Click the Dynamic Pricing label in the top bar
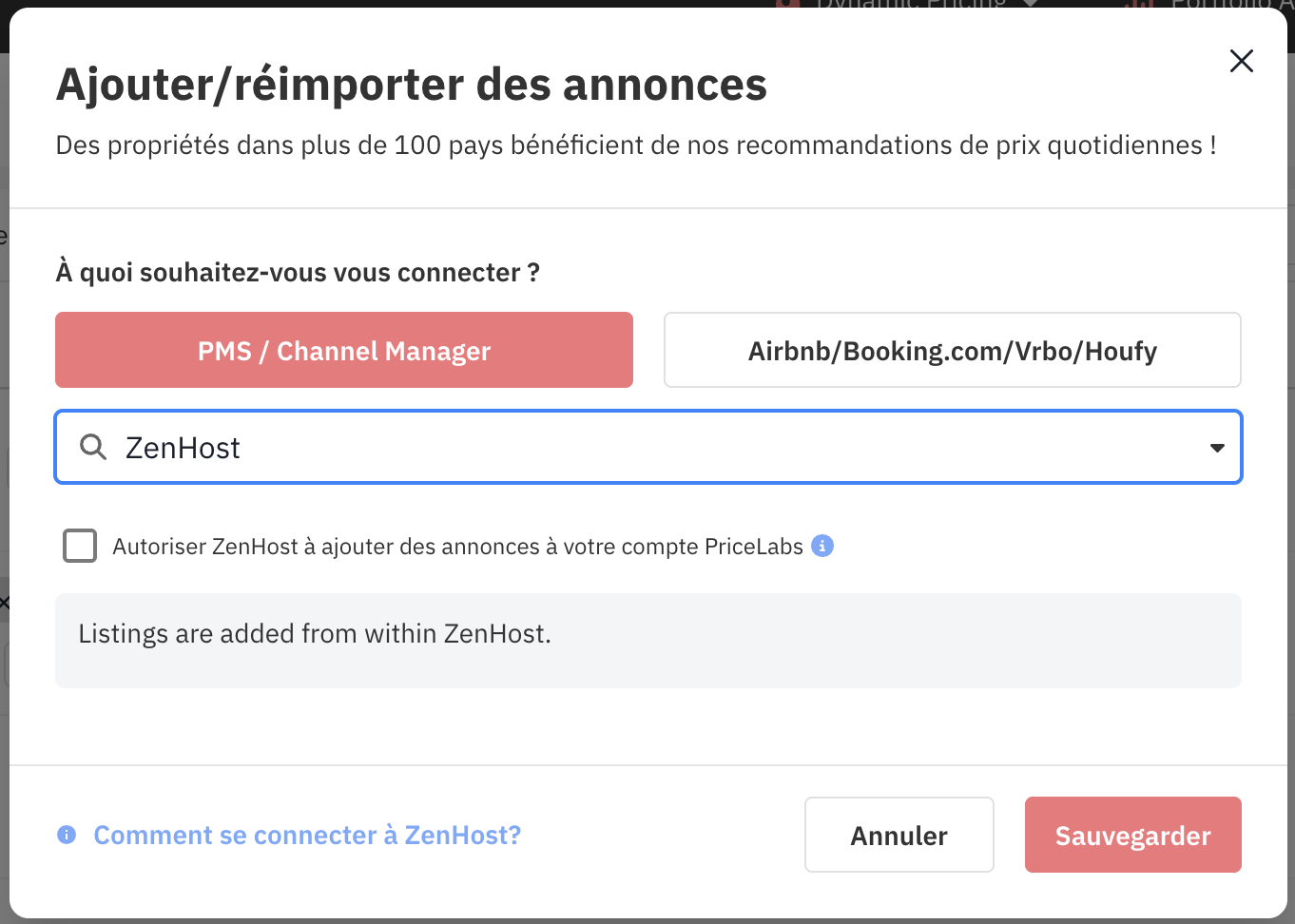Image resolution: width=1295 pixels, height=924 pixels. (910, 4)
